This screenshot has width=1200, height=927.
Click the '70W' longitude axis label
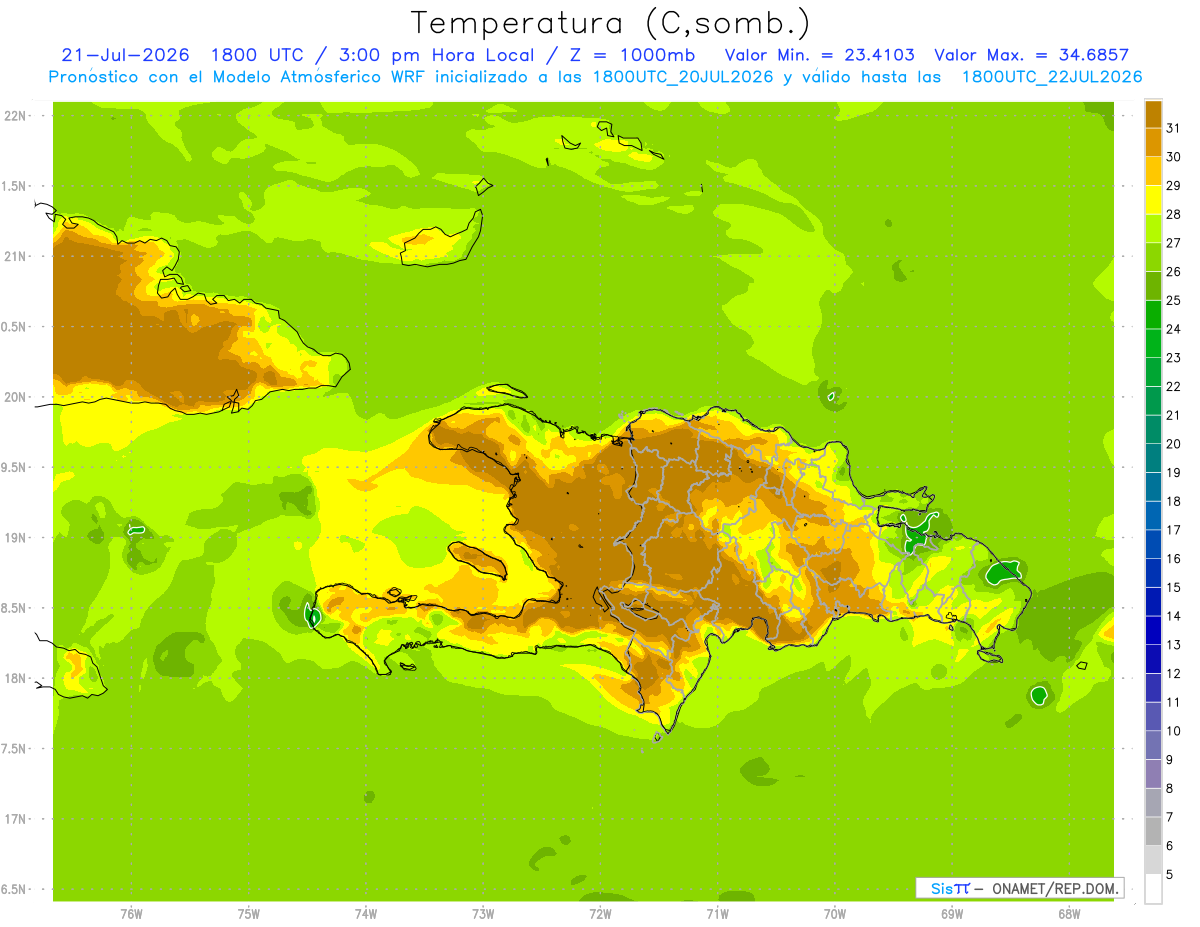tap(834, 914)
